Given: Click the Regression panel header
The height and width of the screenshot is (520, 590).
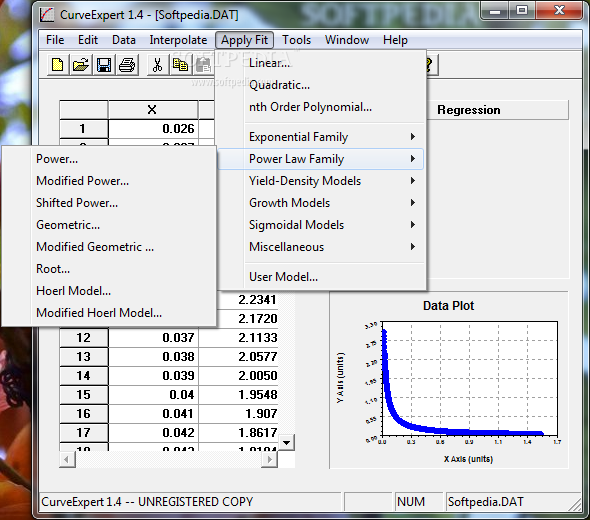Looking at the screenshot, I should pos(497,110).
